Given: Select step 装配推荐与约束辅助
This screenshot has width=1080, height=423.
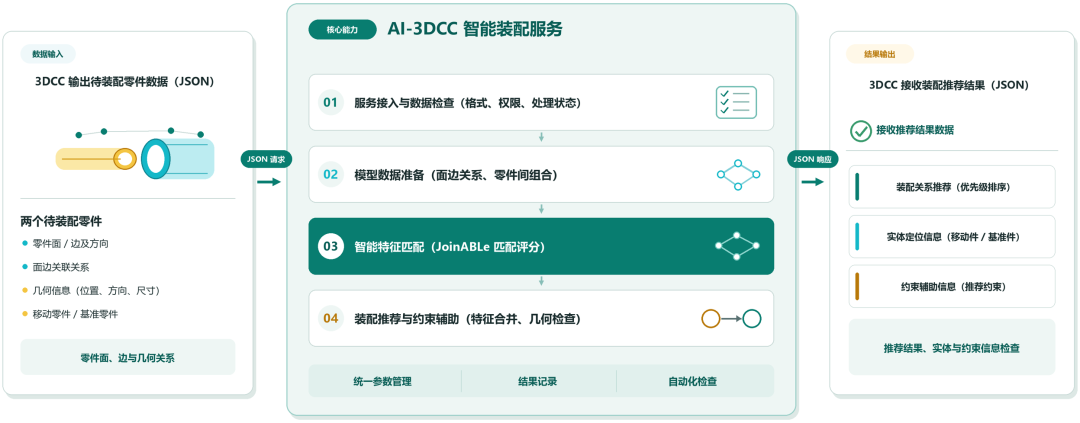Looking at the screenshot, I should (541, 318).
